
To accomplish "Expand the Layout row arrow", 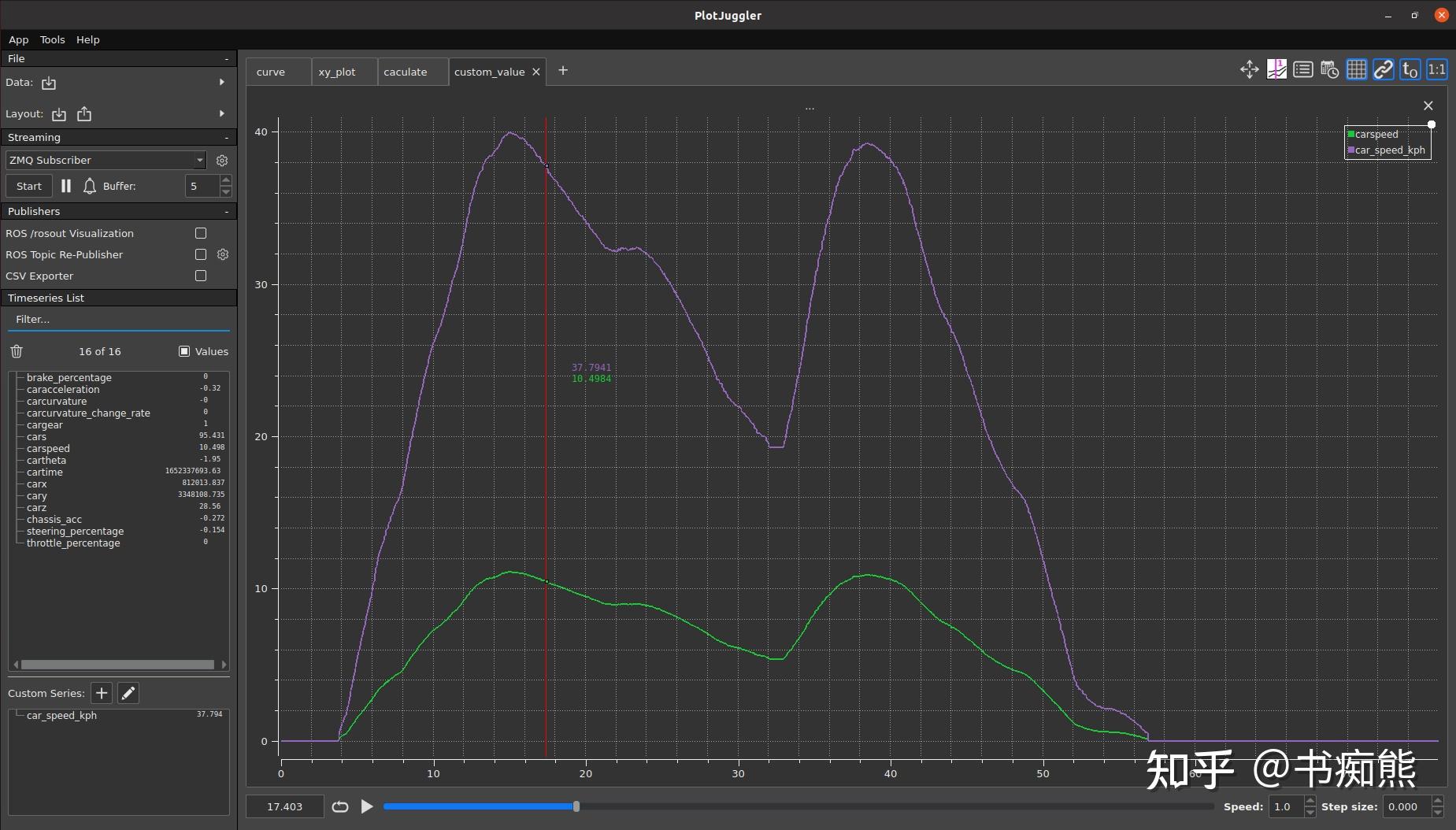I will (222, 113).
